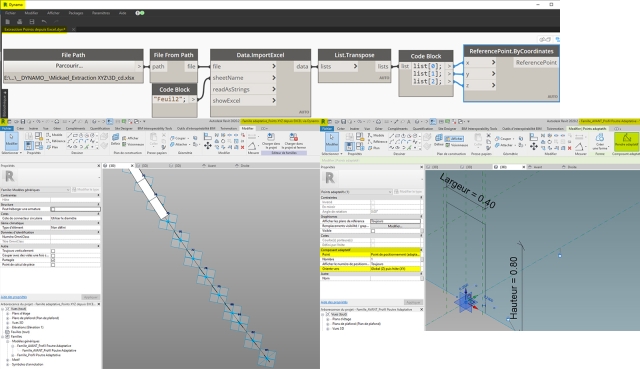Click the save icon in Dynamo toolbar

coord(31,22)
